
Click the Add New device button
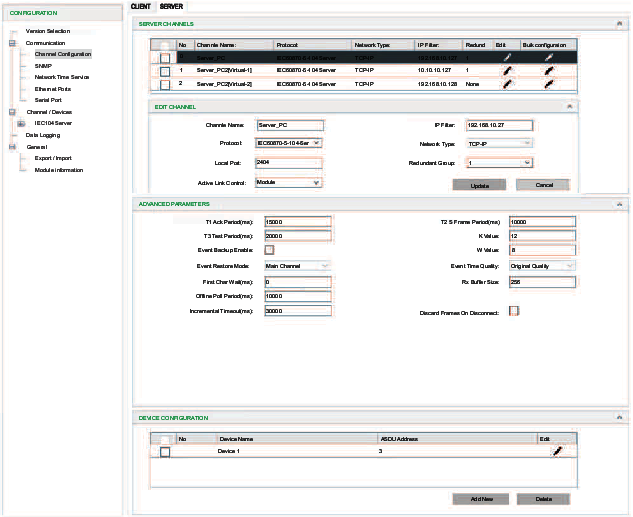479,498
